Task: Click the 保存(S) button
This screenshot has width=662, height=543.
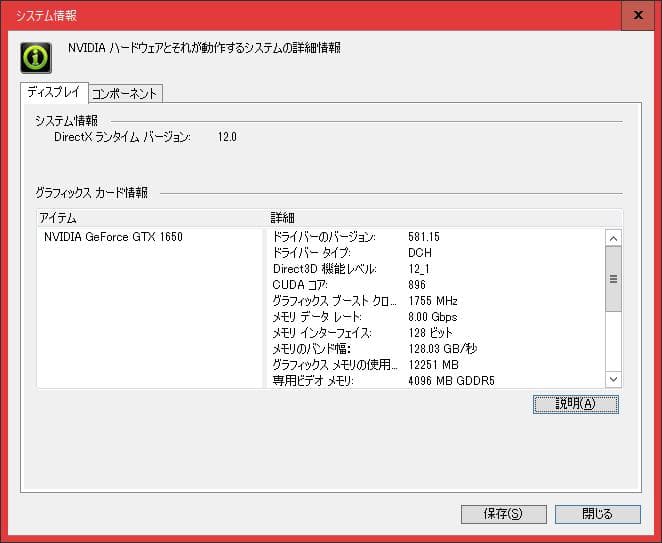Action: click(x=504, y=514)
